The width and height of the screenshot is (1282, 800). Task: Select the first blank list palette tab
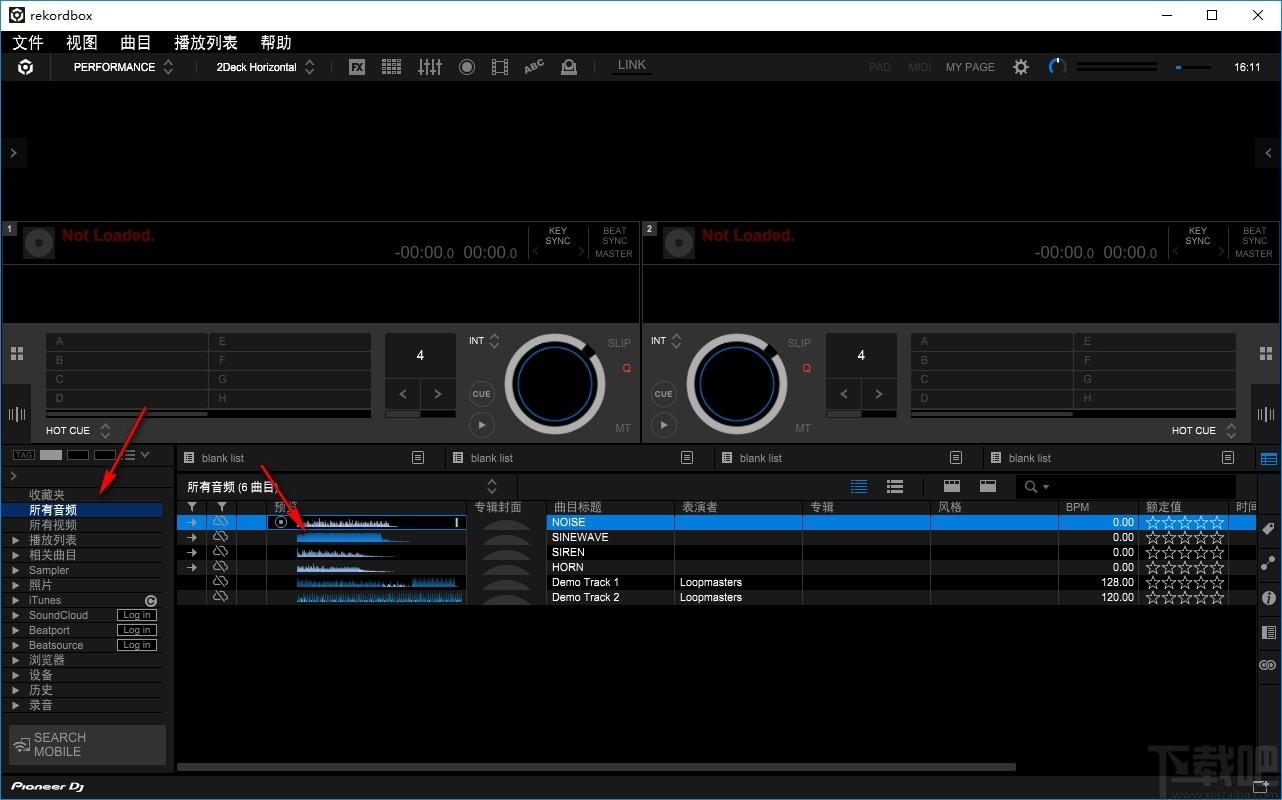point(311,458)
